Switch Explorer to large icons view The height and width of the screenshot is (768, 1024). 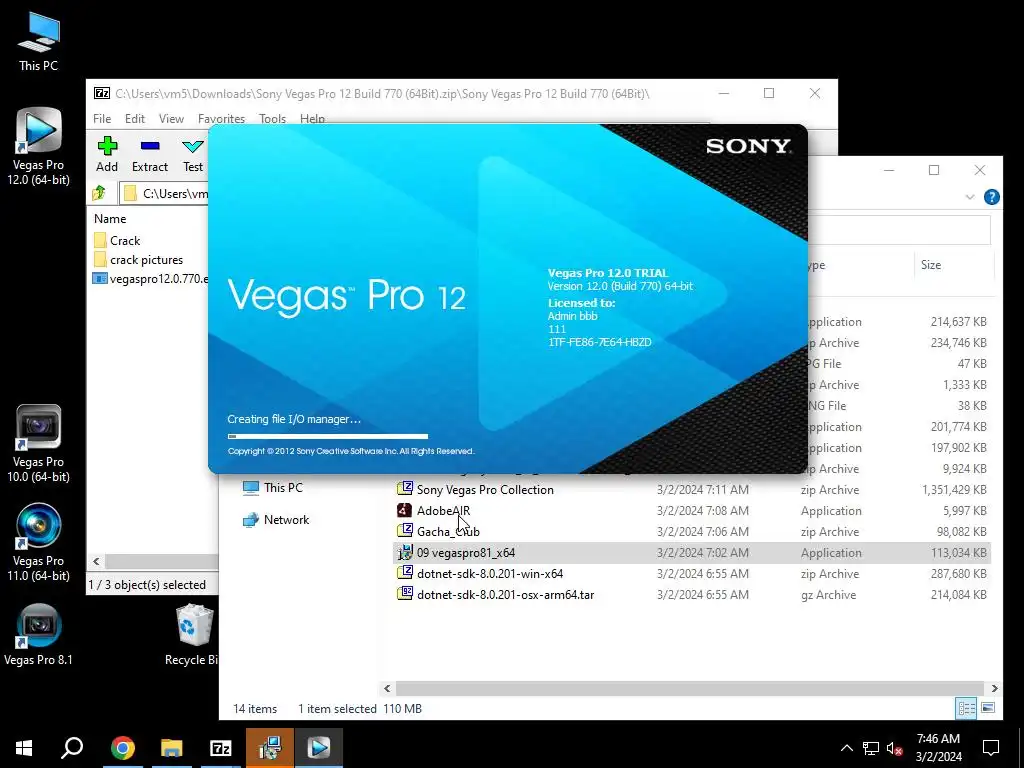[988, 708]
